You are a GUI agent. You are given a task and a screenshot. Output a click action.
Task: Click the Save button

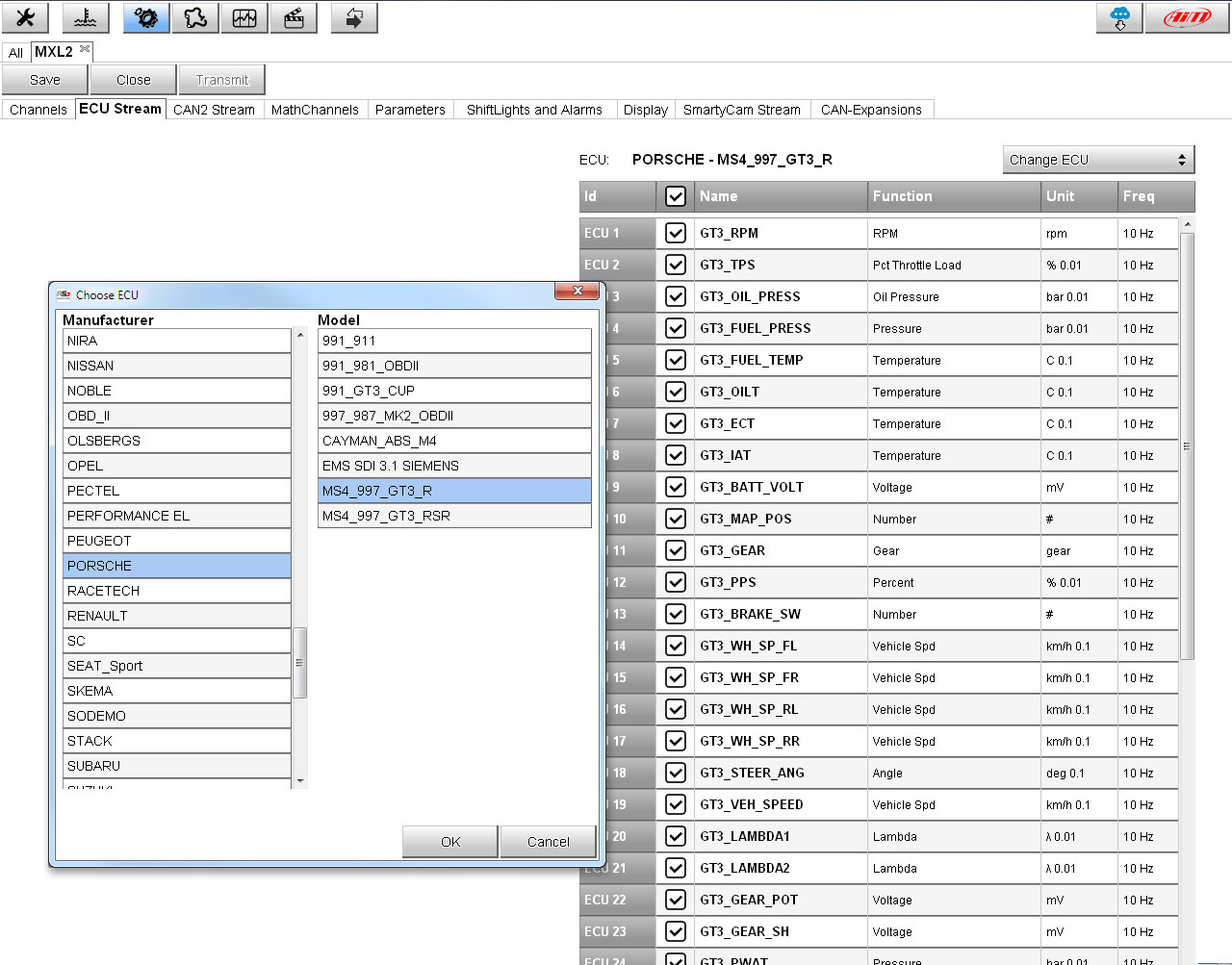pyautogui.click(x=44, y=79)
